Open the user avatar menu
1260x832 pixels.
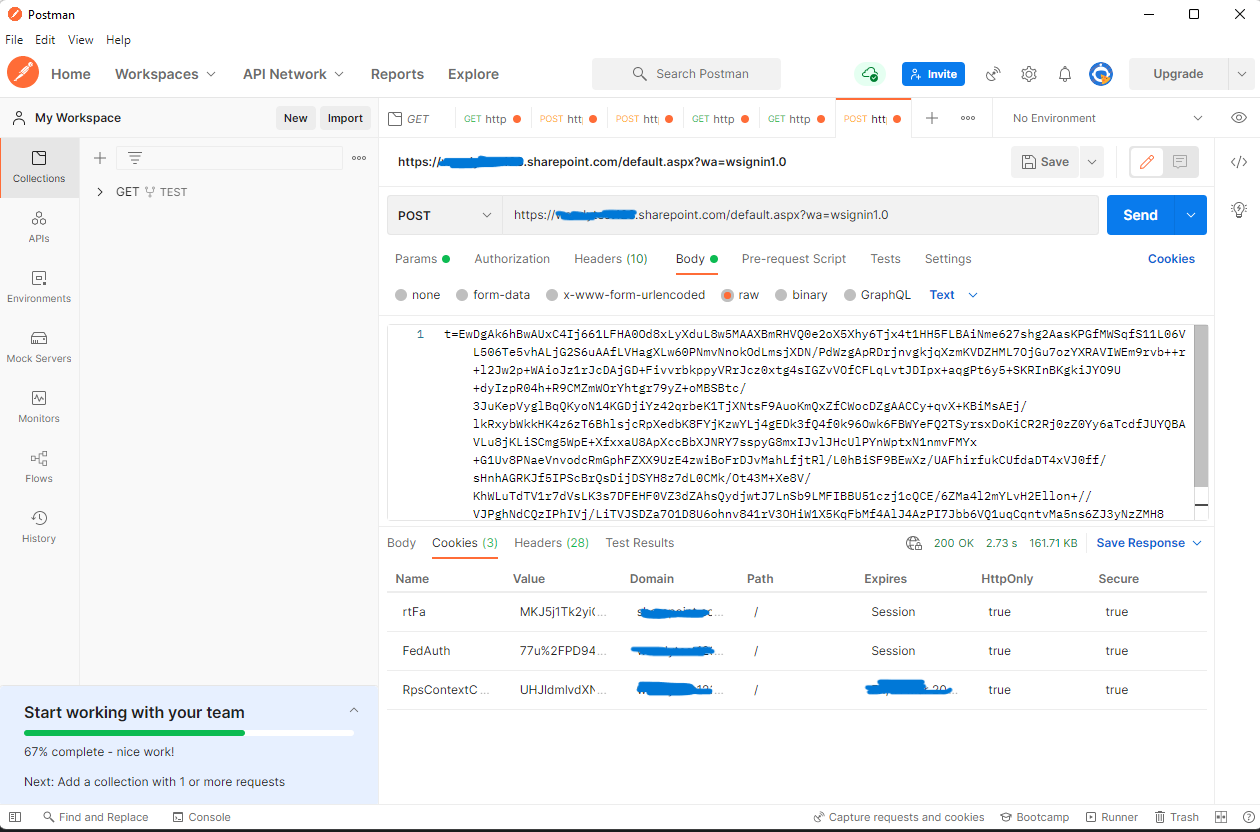(x=1101, y=74)
